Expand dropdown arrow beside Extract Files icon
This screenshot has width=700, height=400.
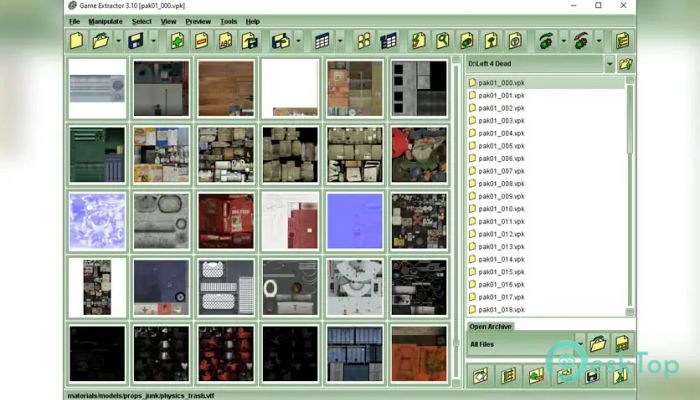(298, 41)
